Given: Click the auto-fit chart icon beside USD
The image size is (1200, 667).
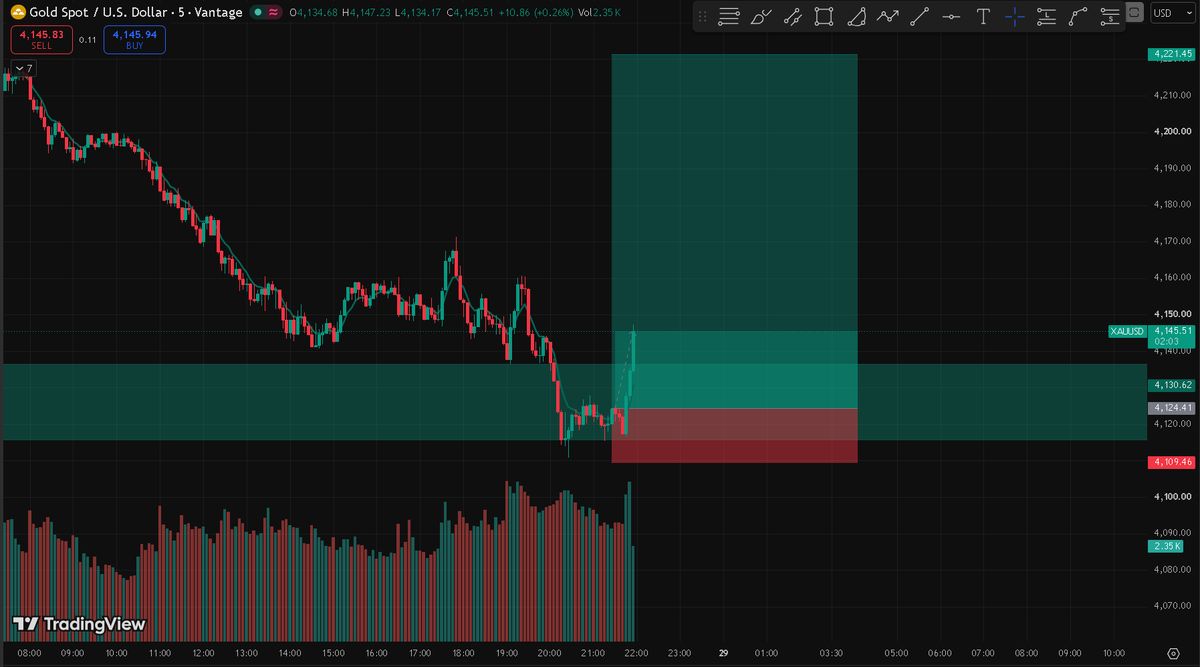Looking at the screenshot, I should (x=1133, y=12).
